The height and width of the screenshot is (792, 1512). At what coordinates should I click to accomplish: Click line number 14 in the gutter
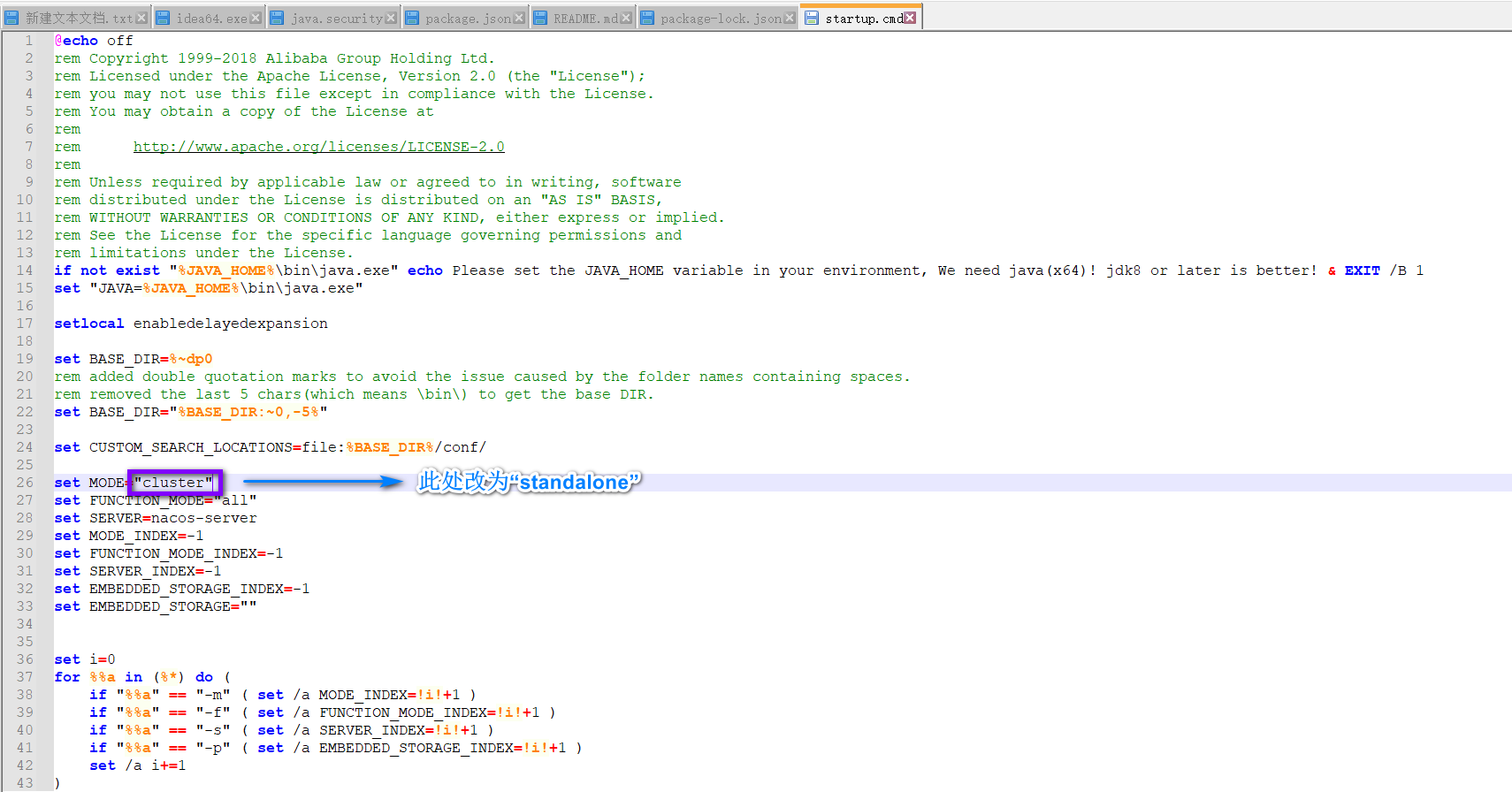tap(25, 270)
